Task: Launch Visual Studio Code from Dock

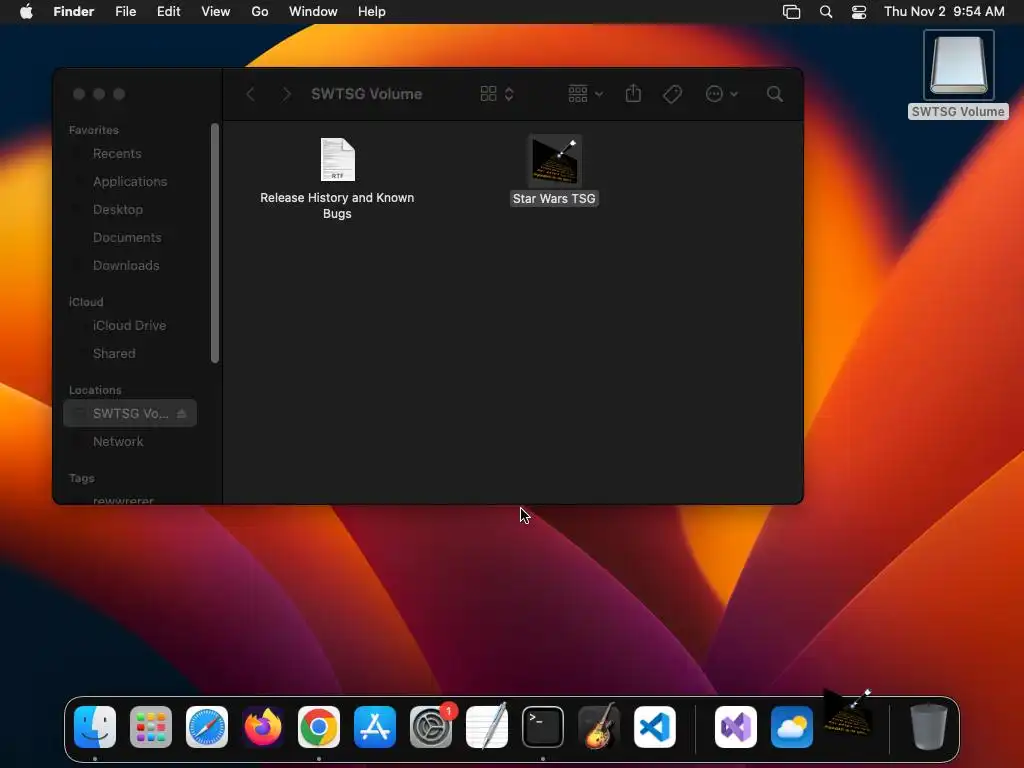Action: pos(655,727)
